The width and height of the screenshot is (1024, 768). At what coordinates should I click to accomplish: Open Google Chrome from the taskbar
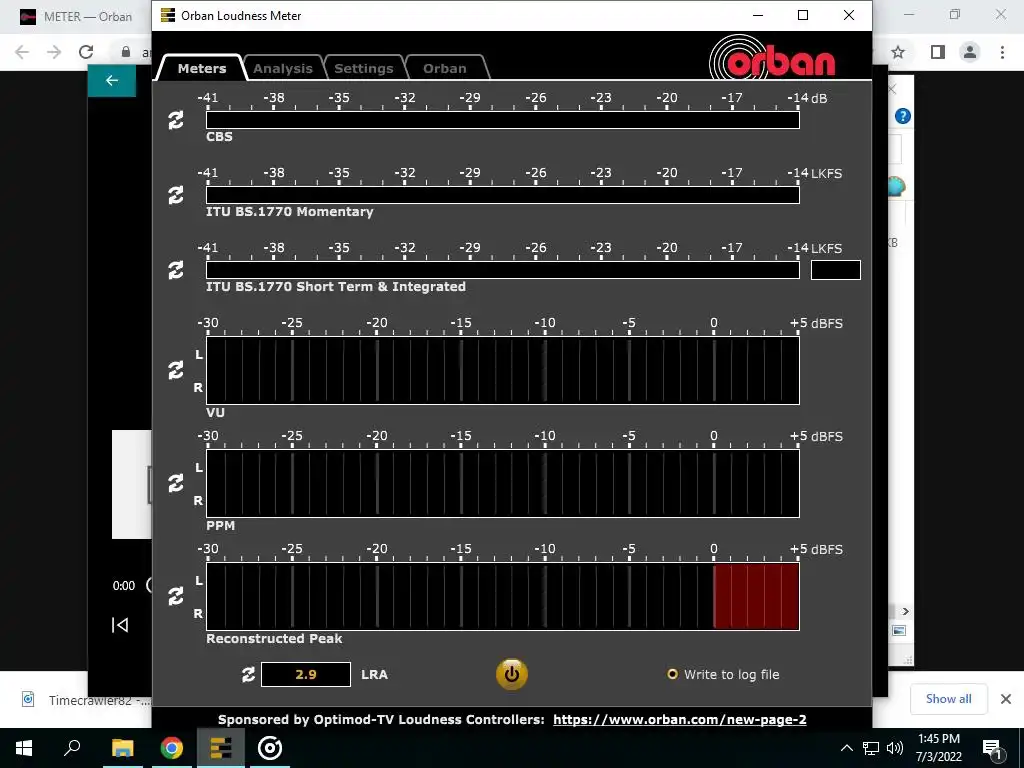coord(171,748)
